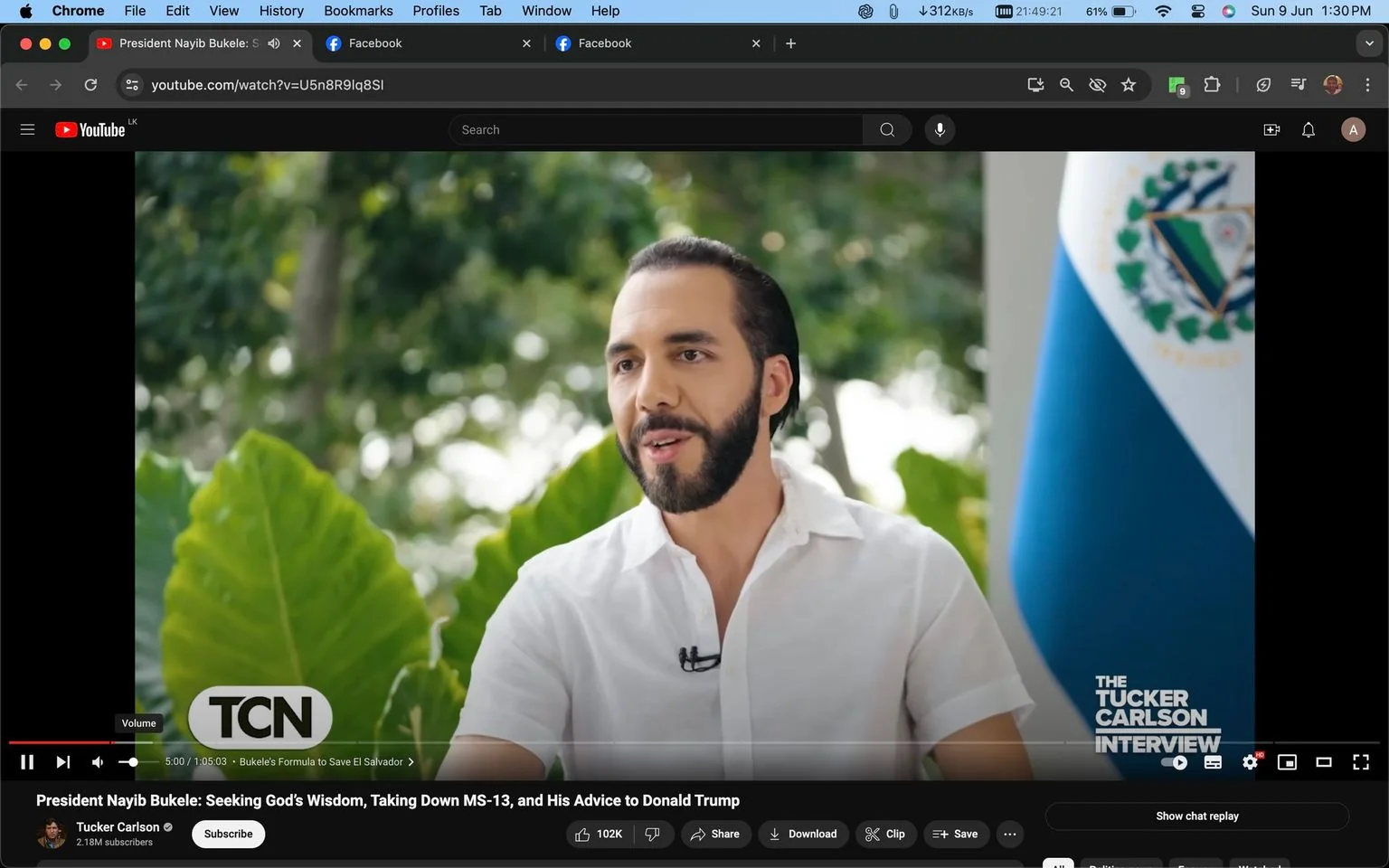This screenshot has height=868, width=1389.
Task: Open macOS Control Center
Action: pyautogui.click(x=1197, y=11)
